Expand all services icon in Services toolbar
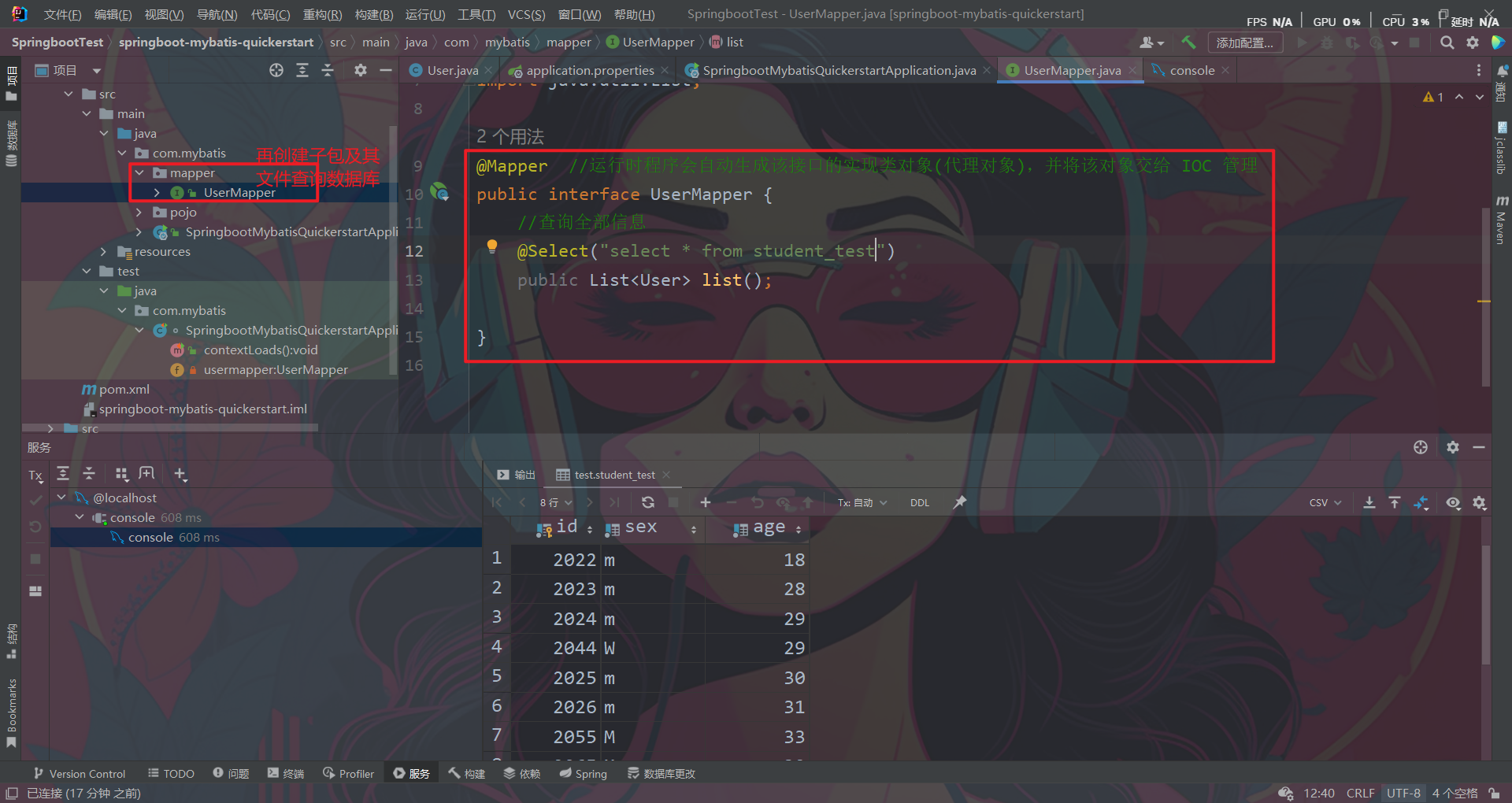The width and height of the screenshot is (1512, 803). (x=63, y=473)
